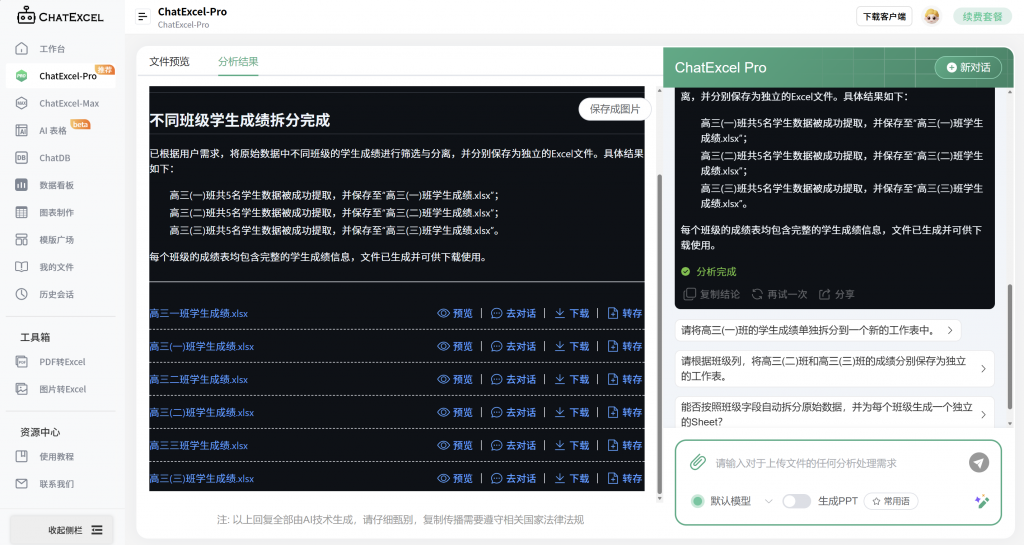Image resolution: width=1024 pixels, height=545 pixels.
Task: Preview 高三一班学生成绩.xlsx via eye icon
Action: click(x=443, y=313)
